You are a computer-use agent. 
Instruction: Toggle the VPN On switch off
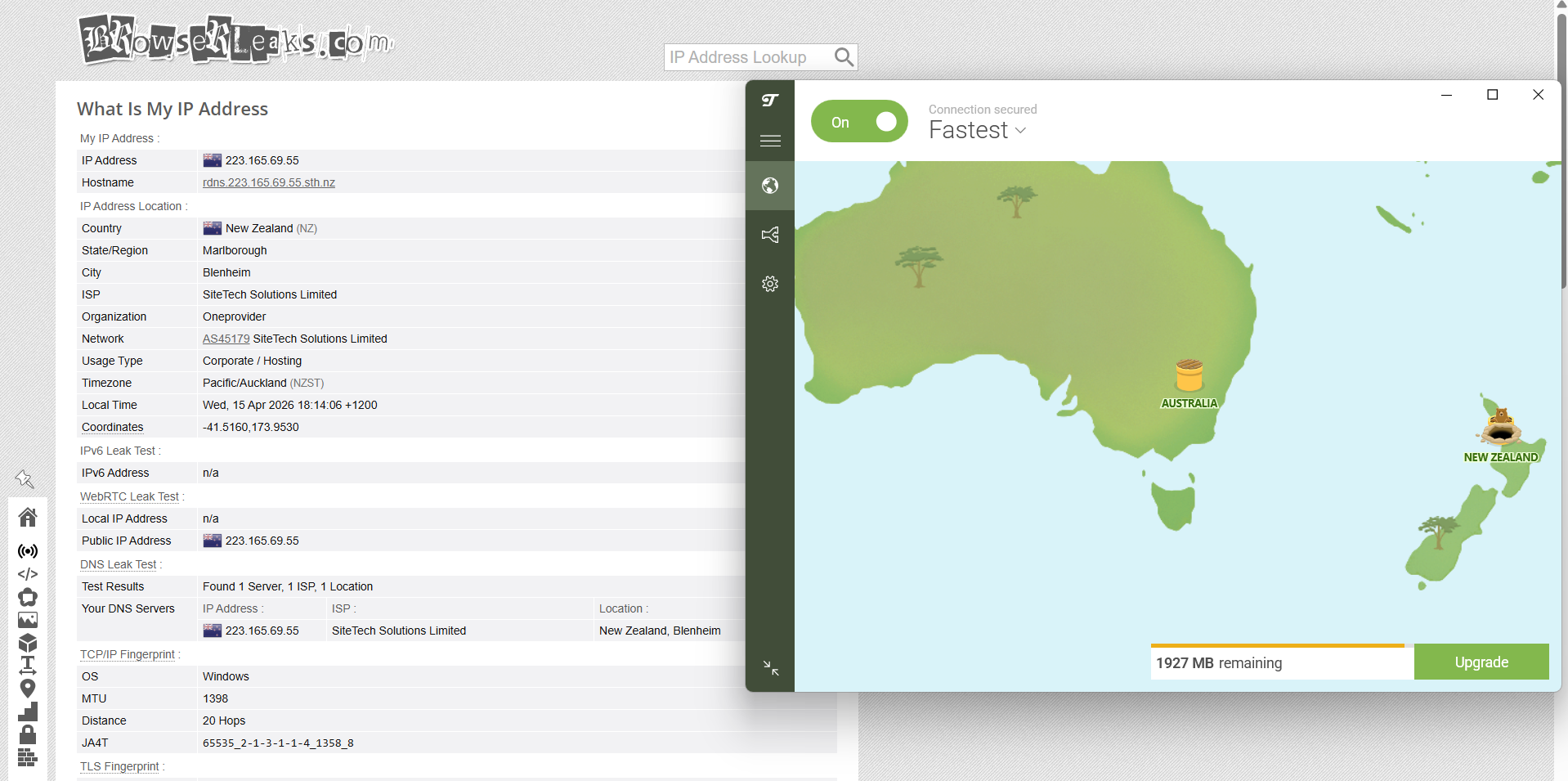859,122
